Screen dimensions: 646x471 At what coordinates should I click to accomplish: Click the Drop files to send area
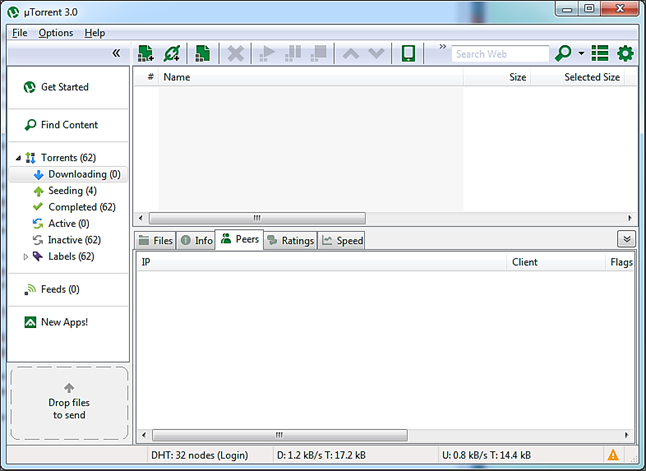(x=69, y=403)
